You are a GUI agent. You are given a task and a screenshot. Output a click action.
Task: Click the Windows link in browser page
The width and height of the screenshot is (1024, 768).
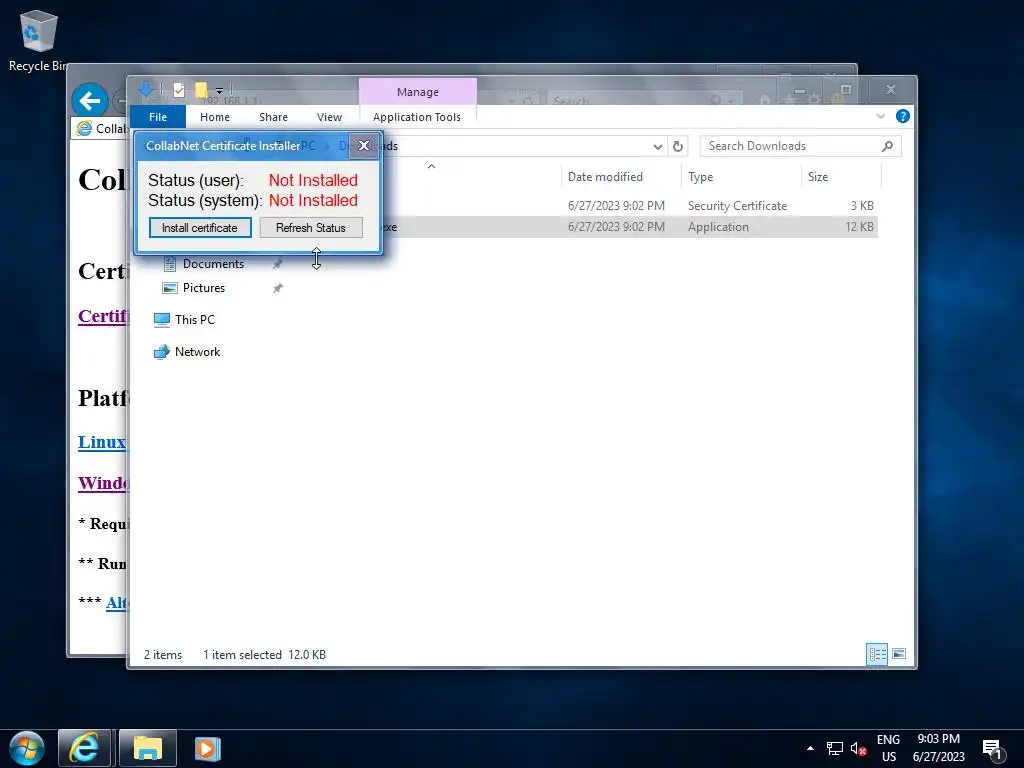(x=103, y=483)
